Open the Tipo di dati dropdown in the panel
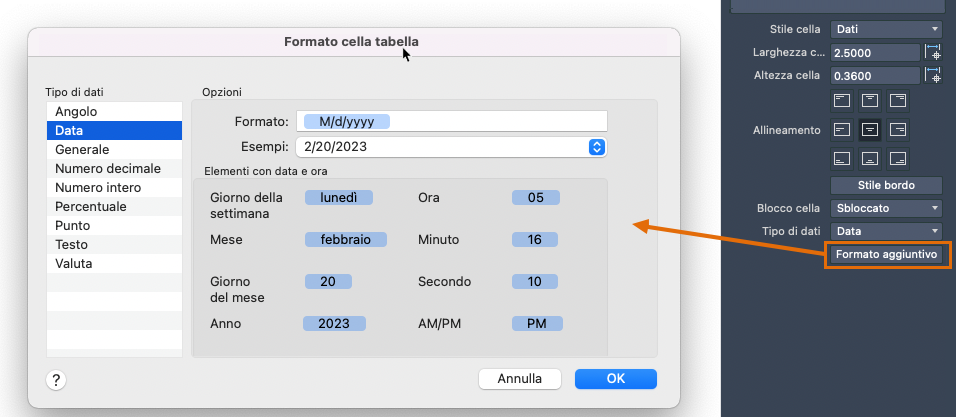This screenshot has width=956, height=417. (x=887, y=231)
